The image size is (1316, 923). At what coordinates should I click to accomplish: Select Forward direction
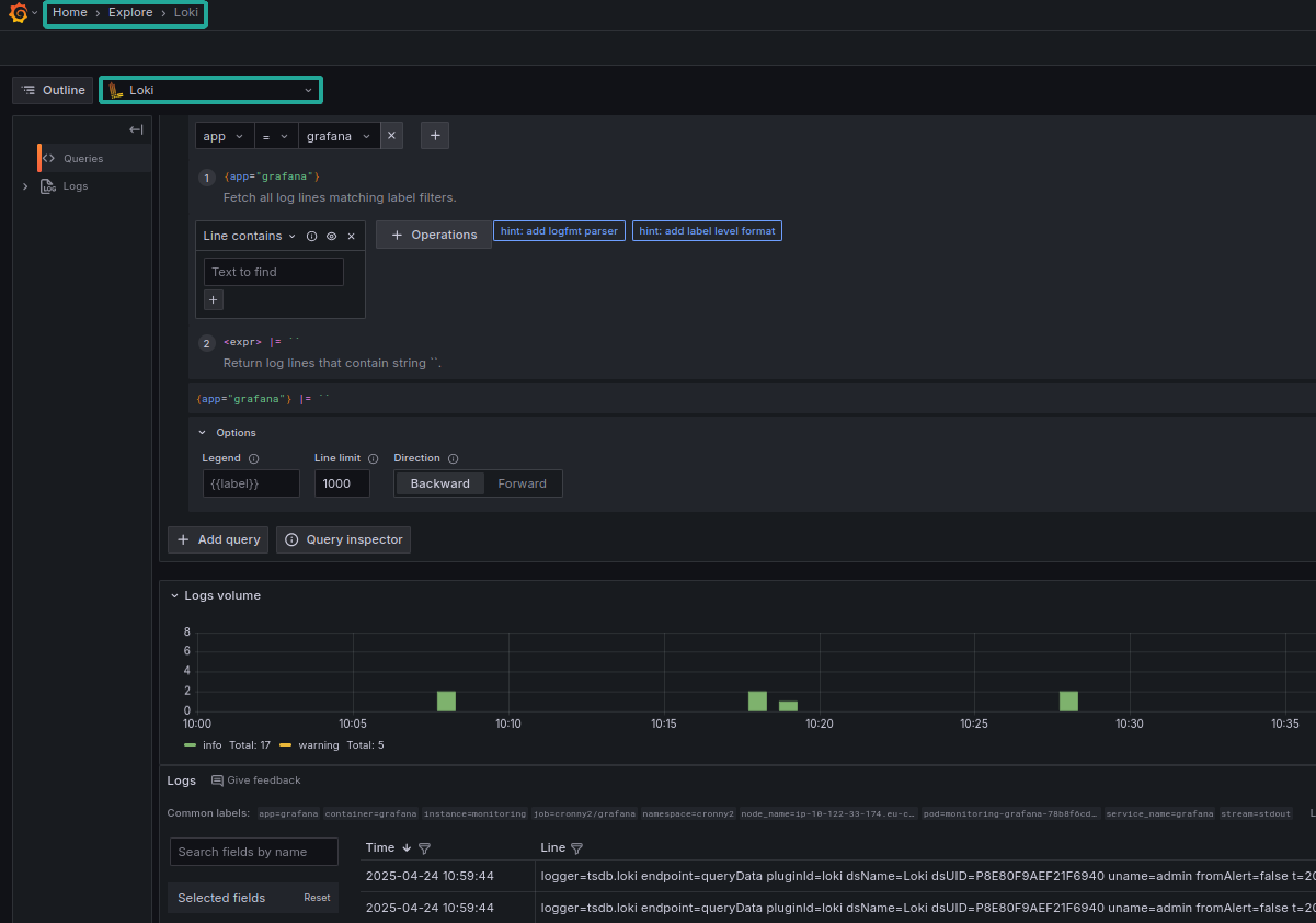click(x=522, y=484)
